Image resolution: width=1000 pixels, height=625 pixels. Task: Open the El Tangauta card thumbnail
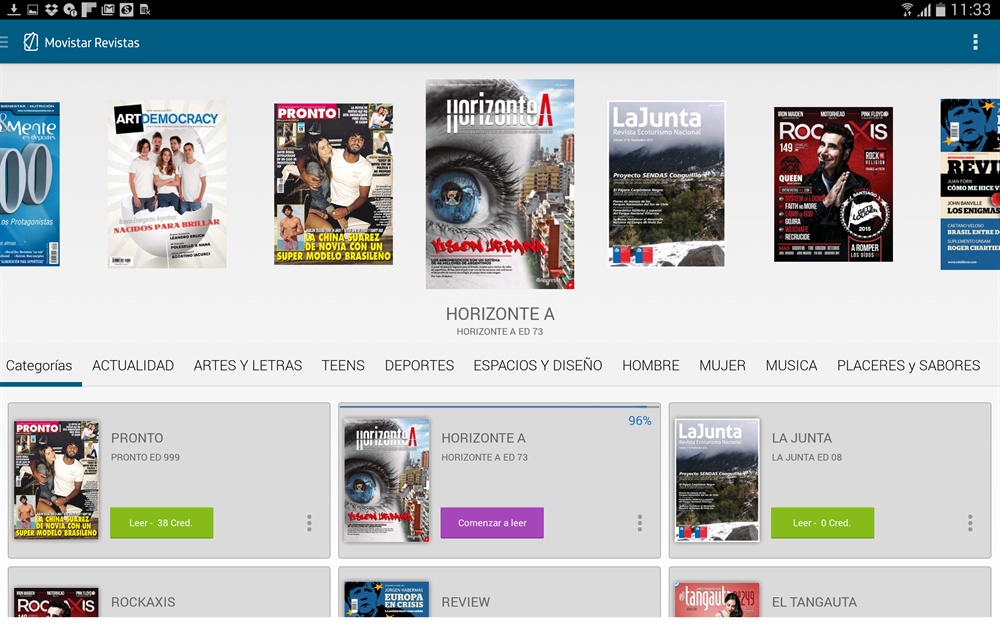(717, 599)
